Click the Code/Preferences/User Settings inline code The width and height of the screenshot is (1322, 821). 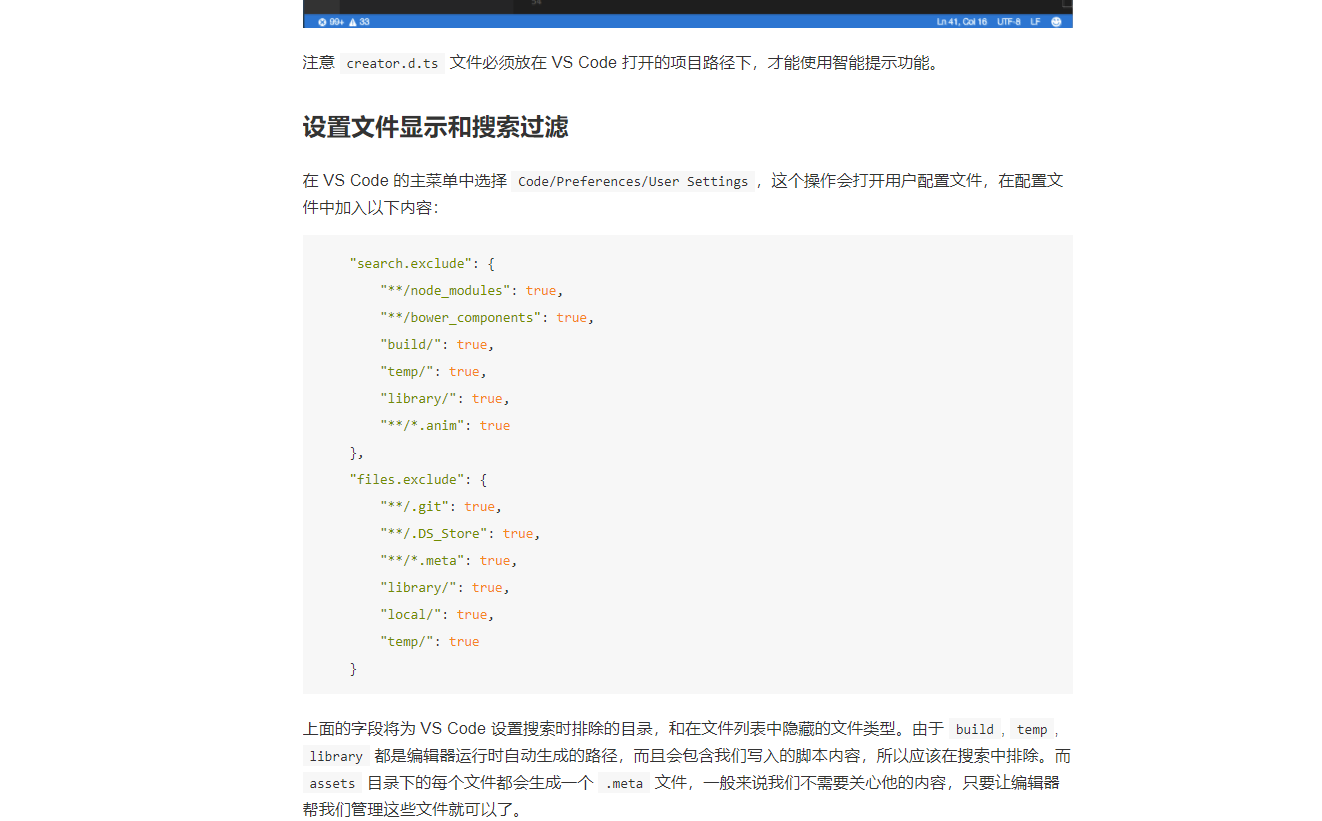tap(633, 181)
